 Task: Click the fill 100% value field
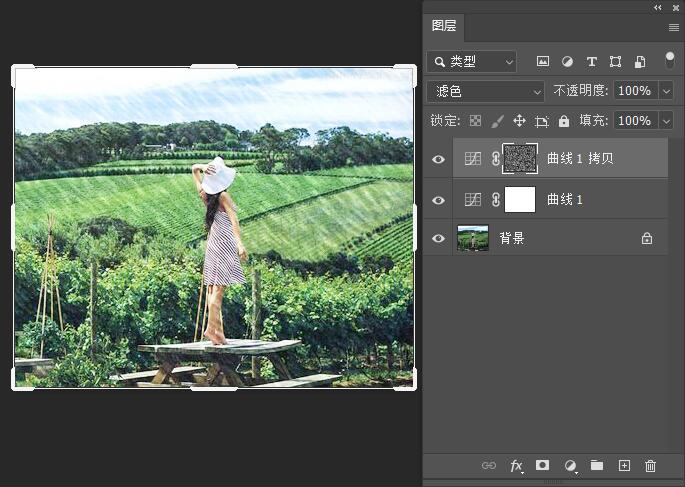pyautogui.click(x=637, y=121)
